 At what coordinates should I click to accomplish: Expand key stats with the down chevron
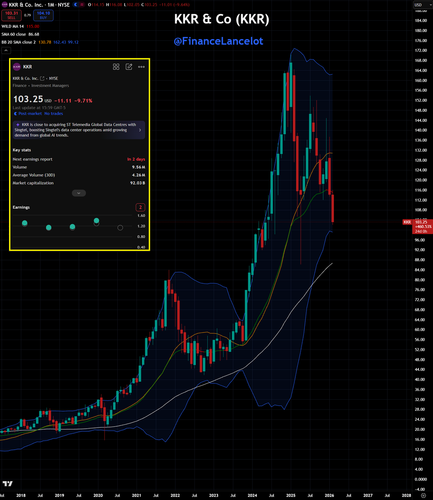pyautogui.click(x=79, y=193)
